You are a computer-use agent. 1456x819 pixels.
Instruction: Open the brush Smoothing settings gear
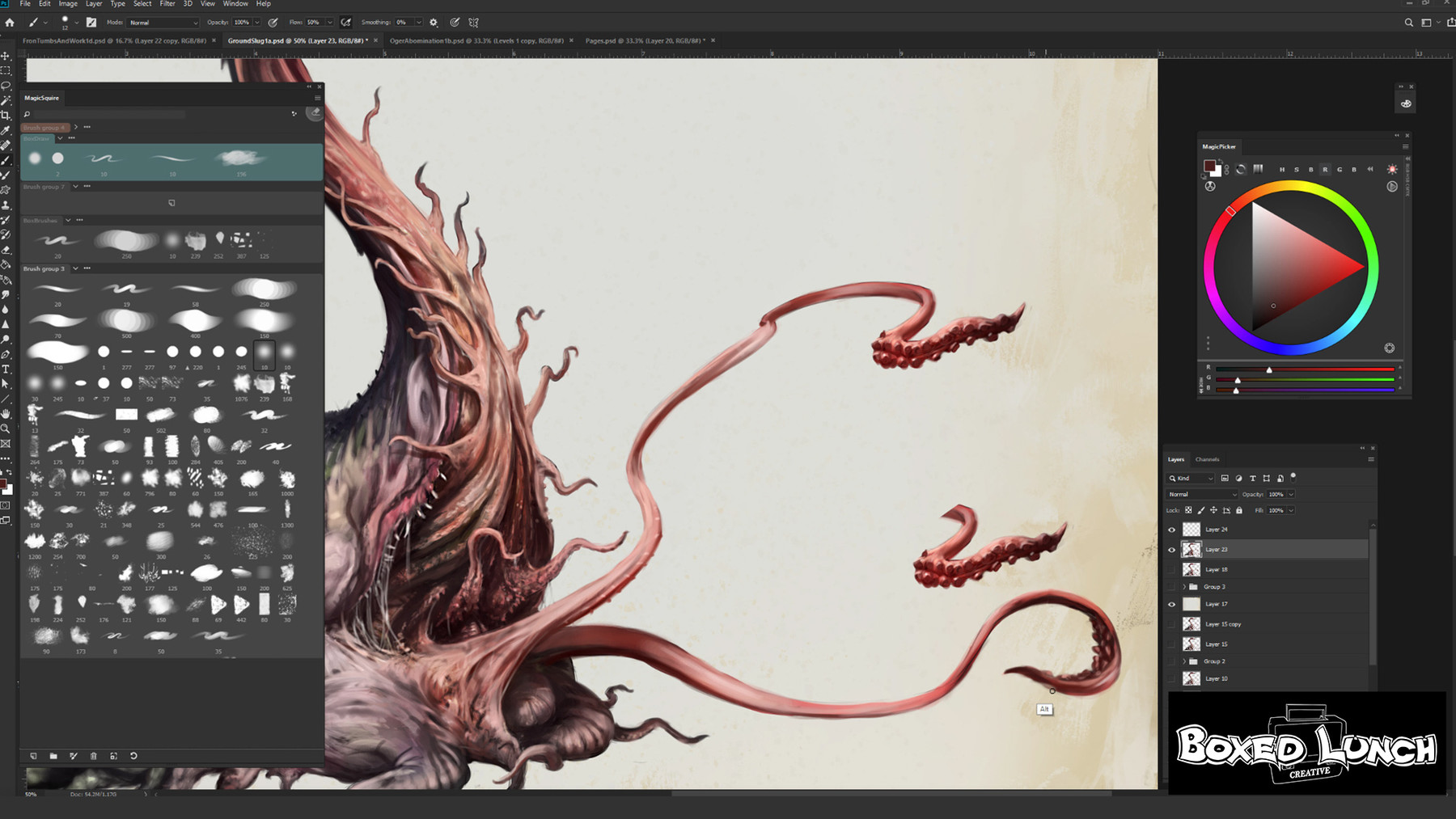point(434,22)
